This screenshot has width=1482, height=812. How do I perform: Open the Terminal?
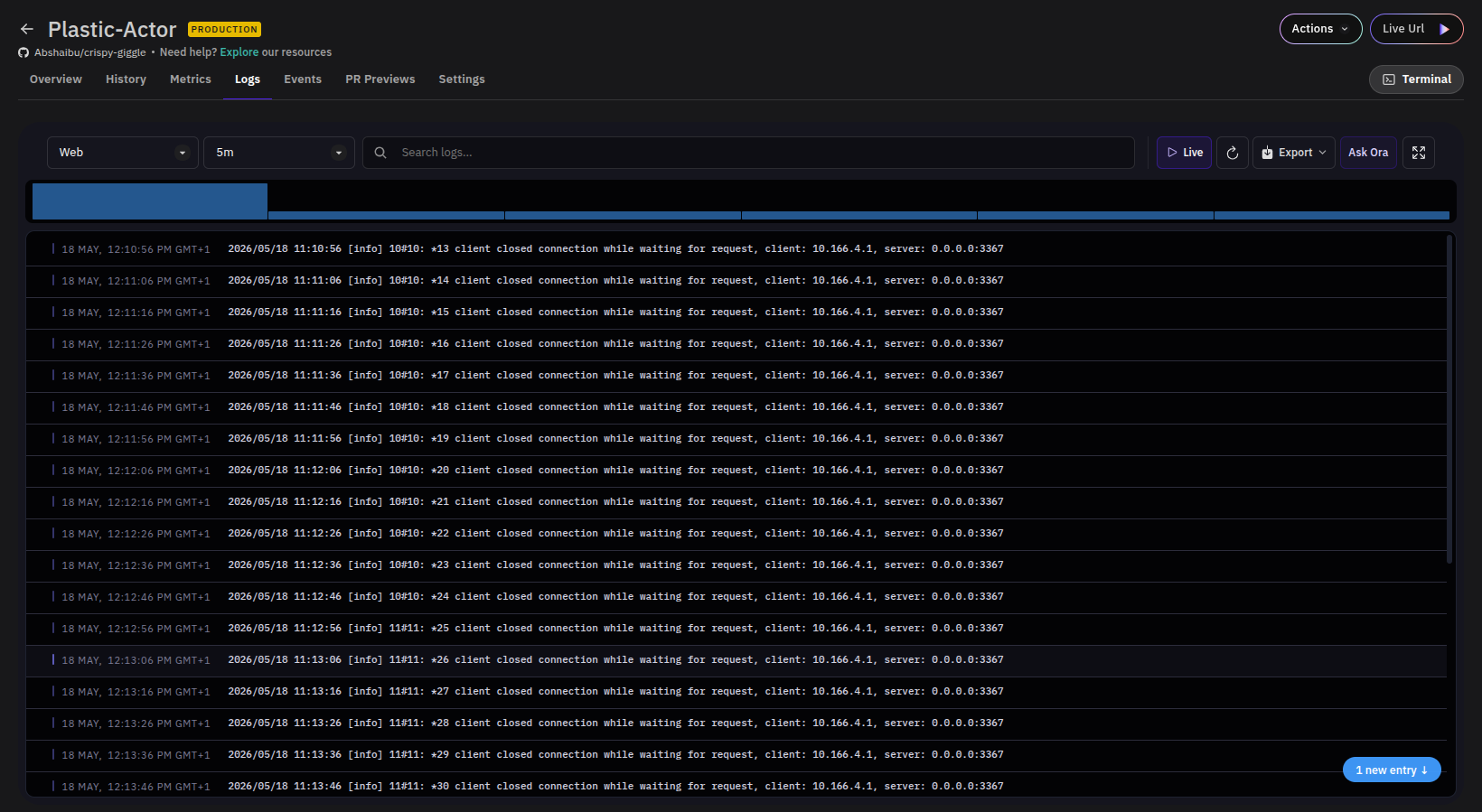click(x=1416, y=79)
